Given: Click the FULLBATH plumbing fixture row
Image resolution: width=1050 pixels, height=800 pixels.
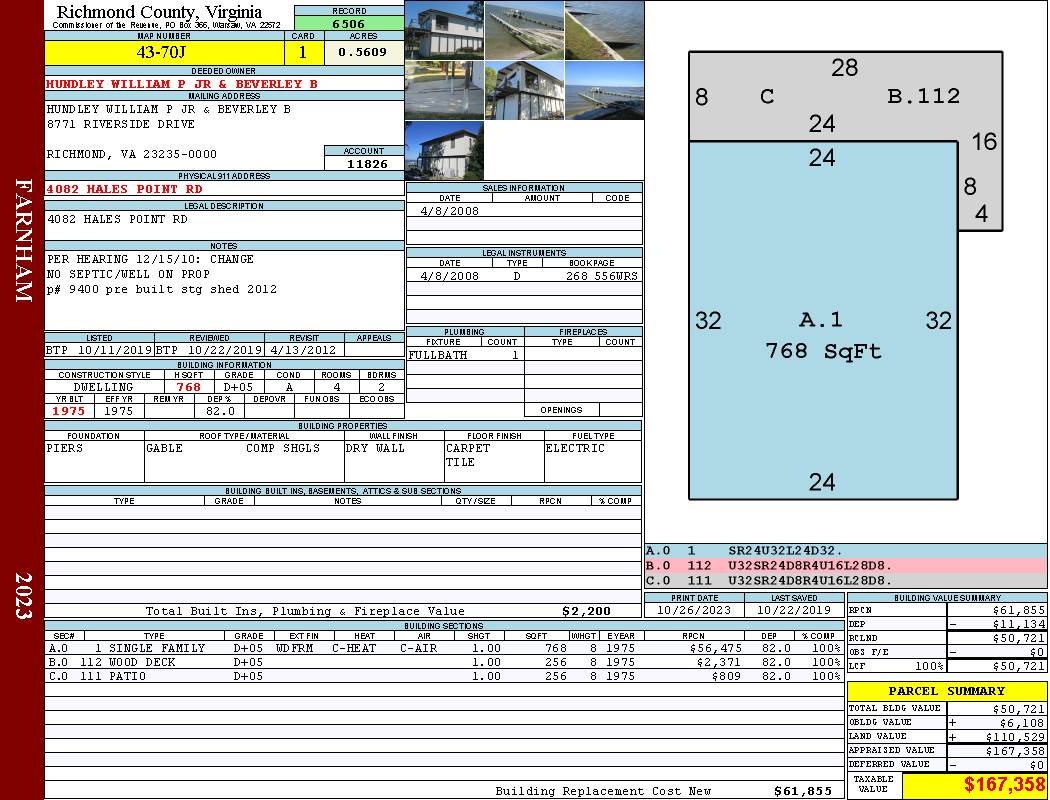Looking at the screenshot, I should click(x=465, y=355).
